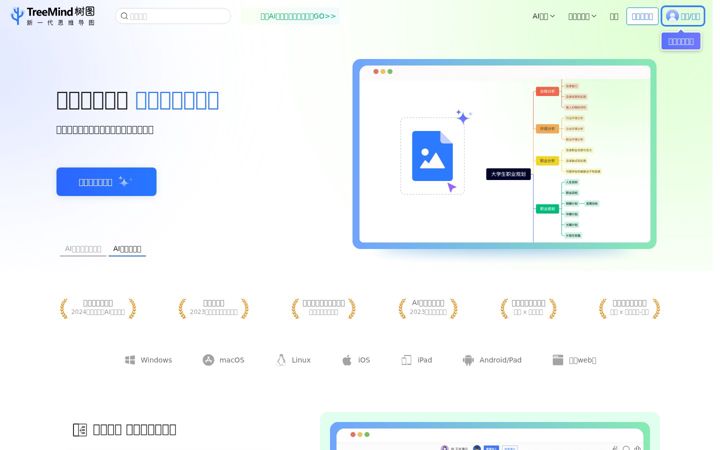720x450 pixels.
Task: Click the document icon beside the bottom section heading
Action: 80,430
